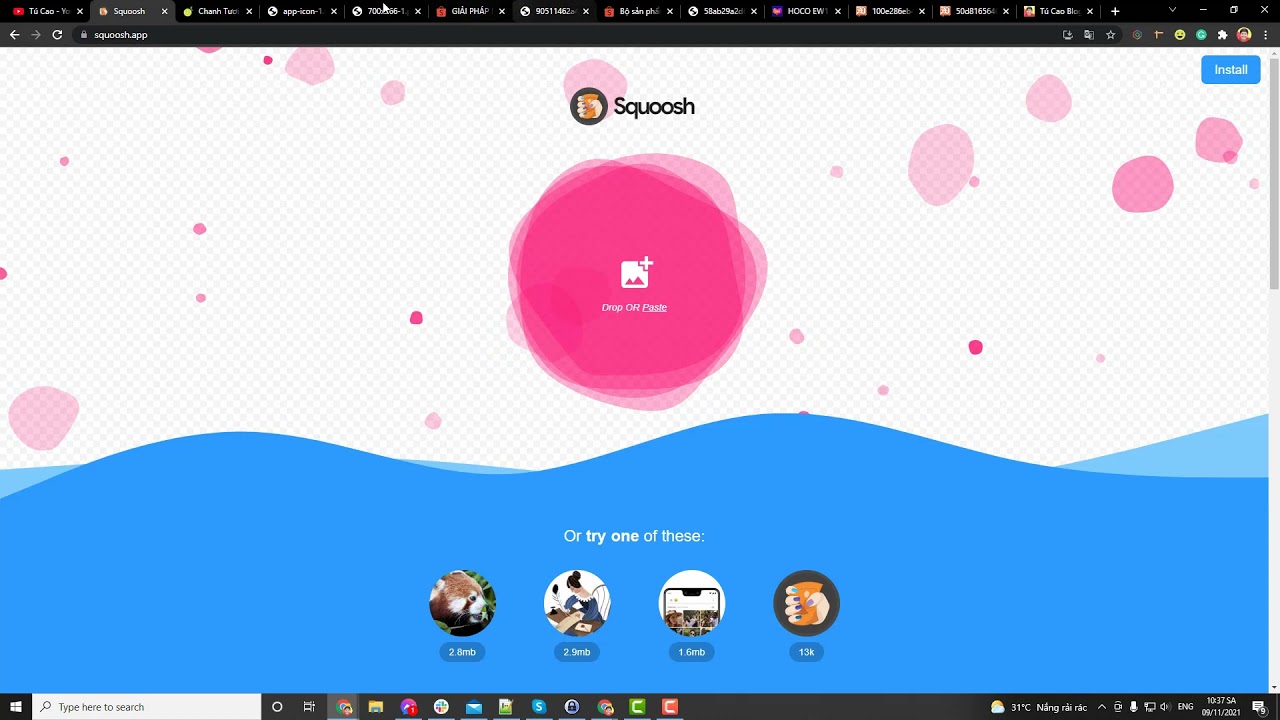Click the add image icon in the pink blob
The image size is (1280, 720).
click(636, 273)
